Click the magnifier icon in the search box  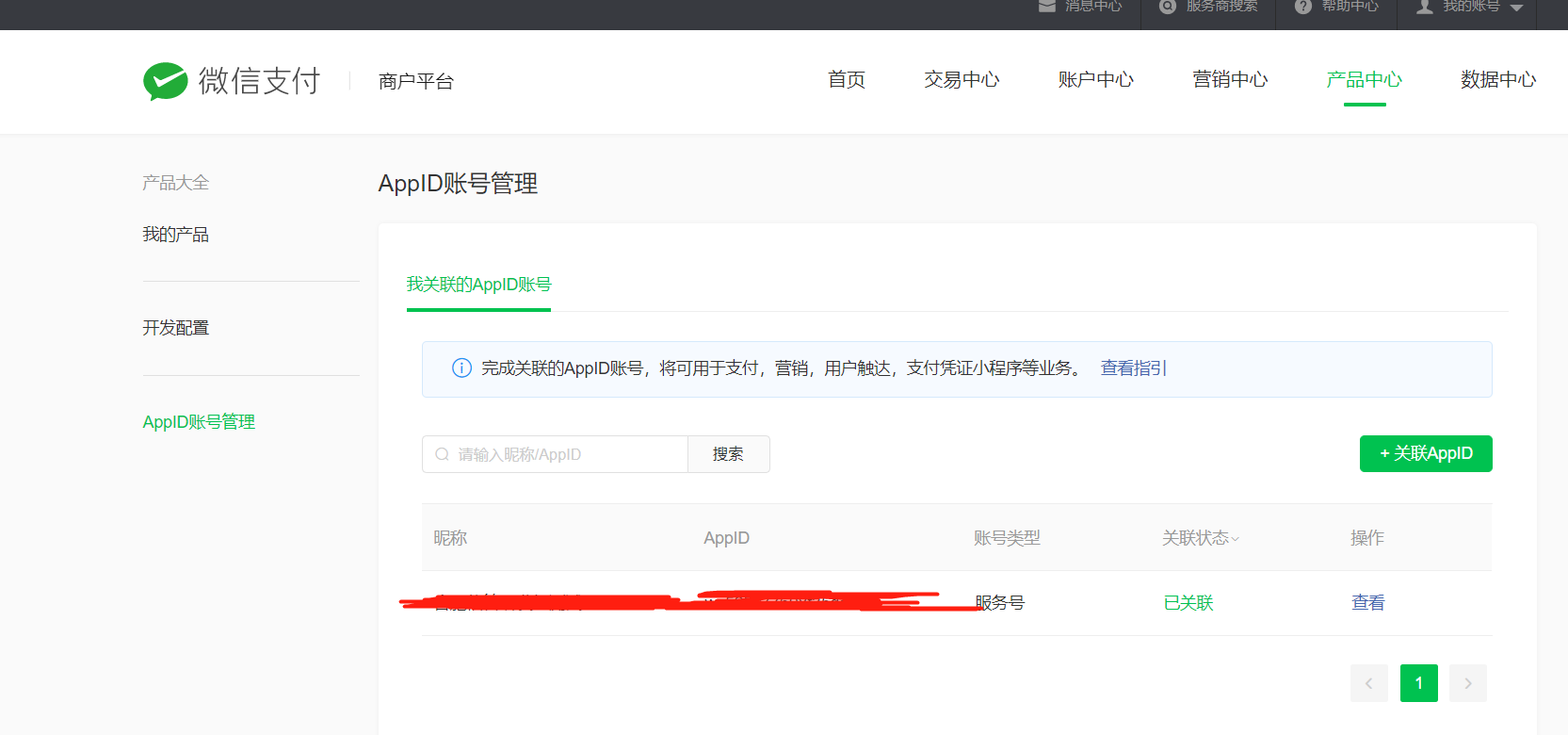tap(442, 454)
